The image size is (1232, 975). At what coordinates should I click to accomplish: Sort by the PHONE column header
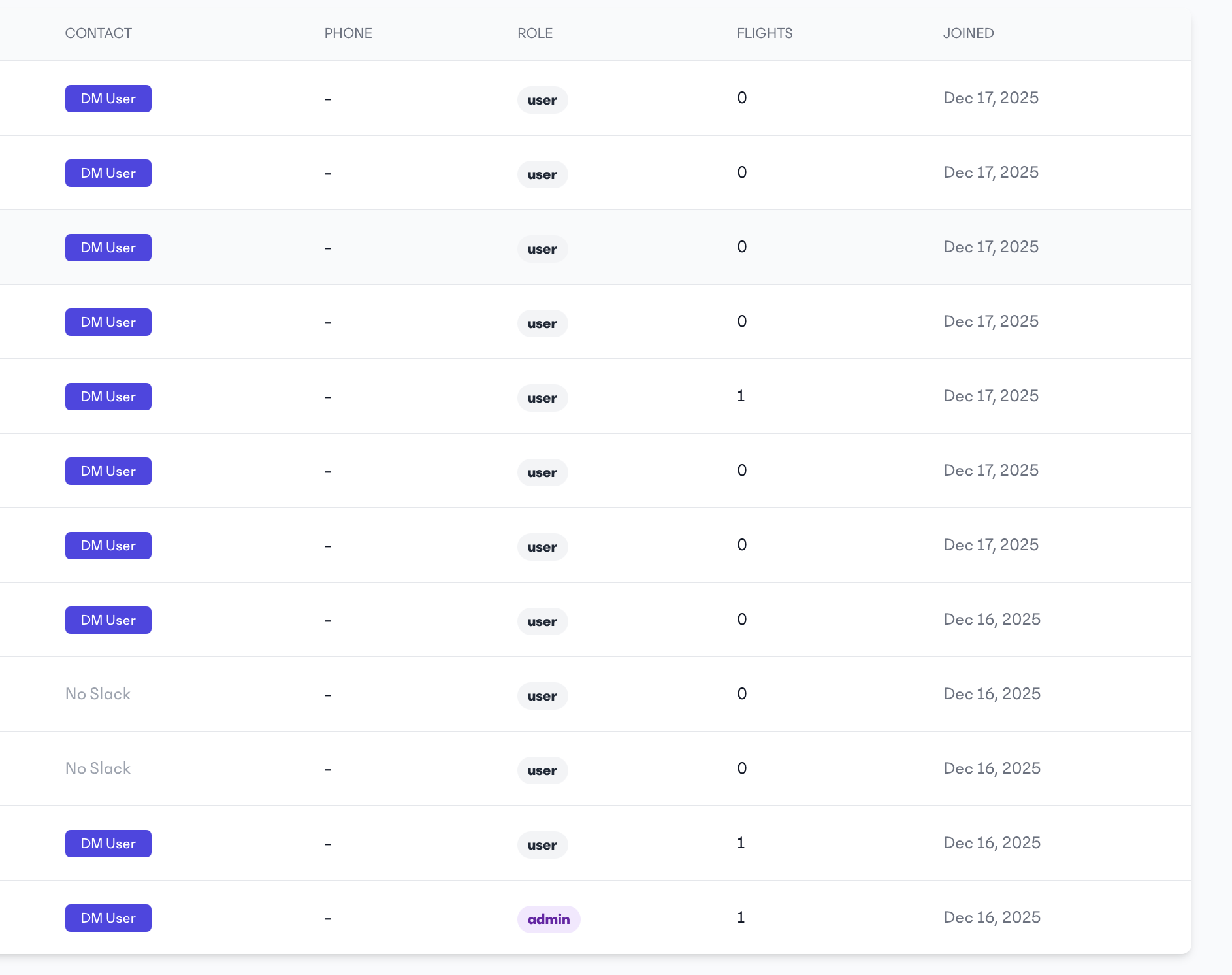[x=348, y=33]
